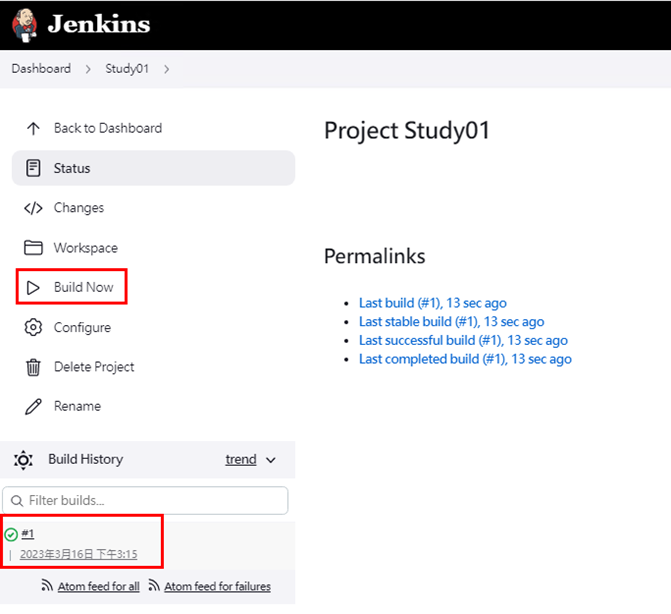Image resolution: width=671 pixels, height=614 pixels.
Task: Click the Delete Project trash icon
Action: (x=33, y=367)
